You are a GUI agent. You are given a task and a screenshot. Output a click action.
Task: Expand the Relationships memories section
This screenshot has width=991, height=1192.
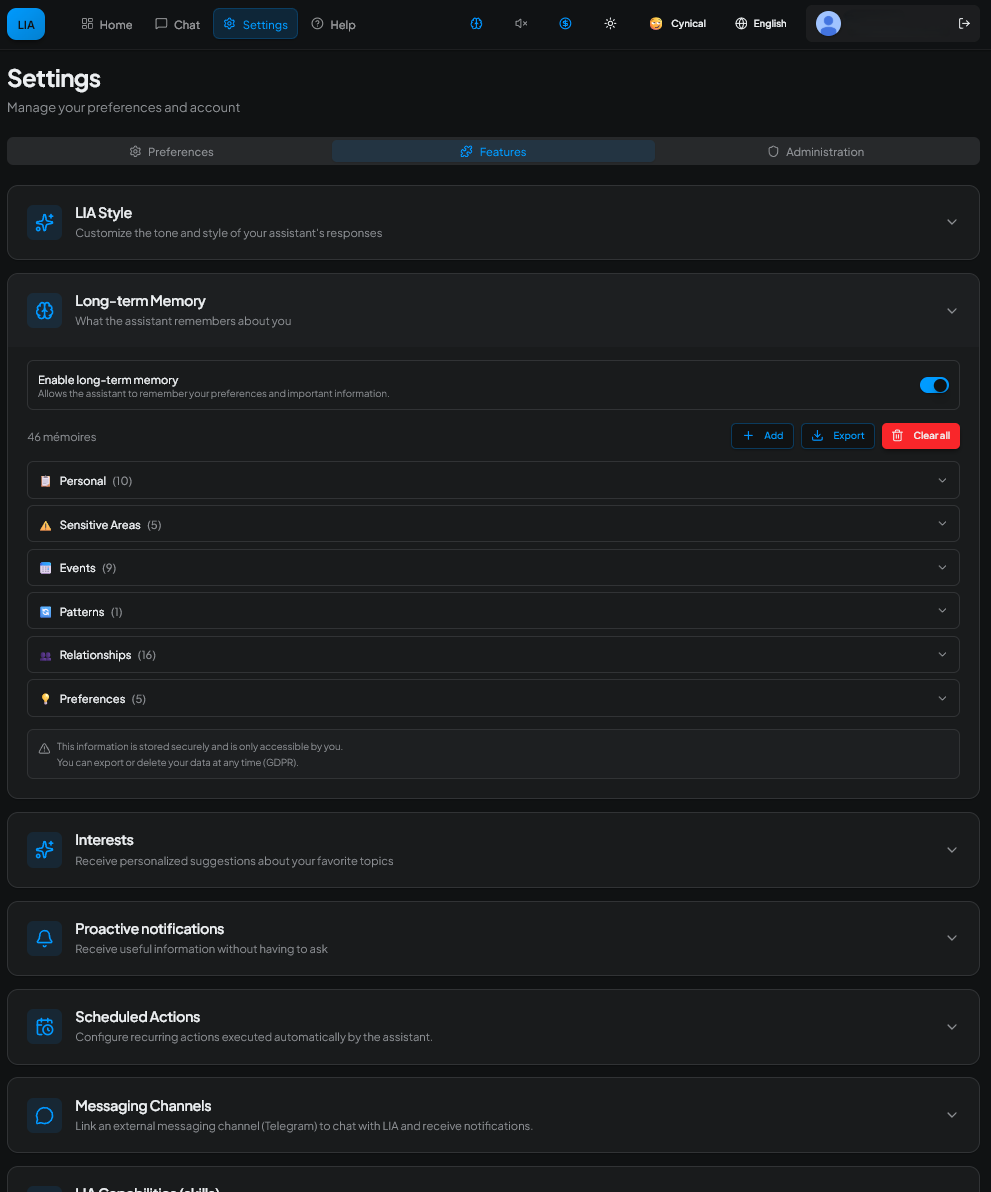(x=493, y=654)
